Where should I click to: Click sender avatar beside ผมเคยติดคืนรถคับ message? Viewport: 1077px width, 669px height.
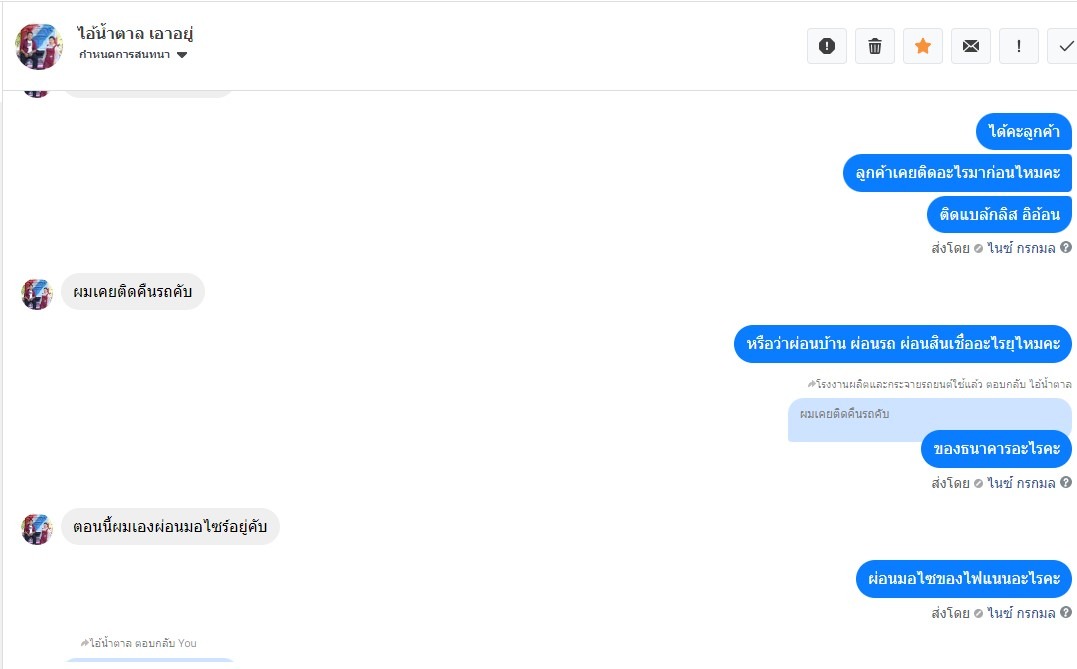[x=37, y=293]
